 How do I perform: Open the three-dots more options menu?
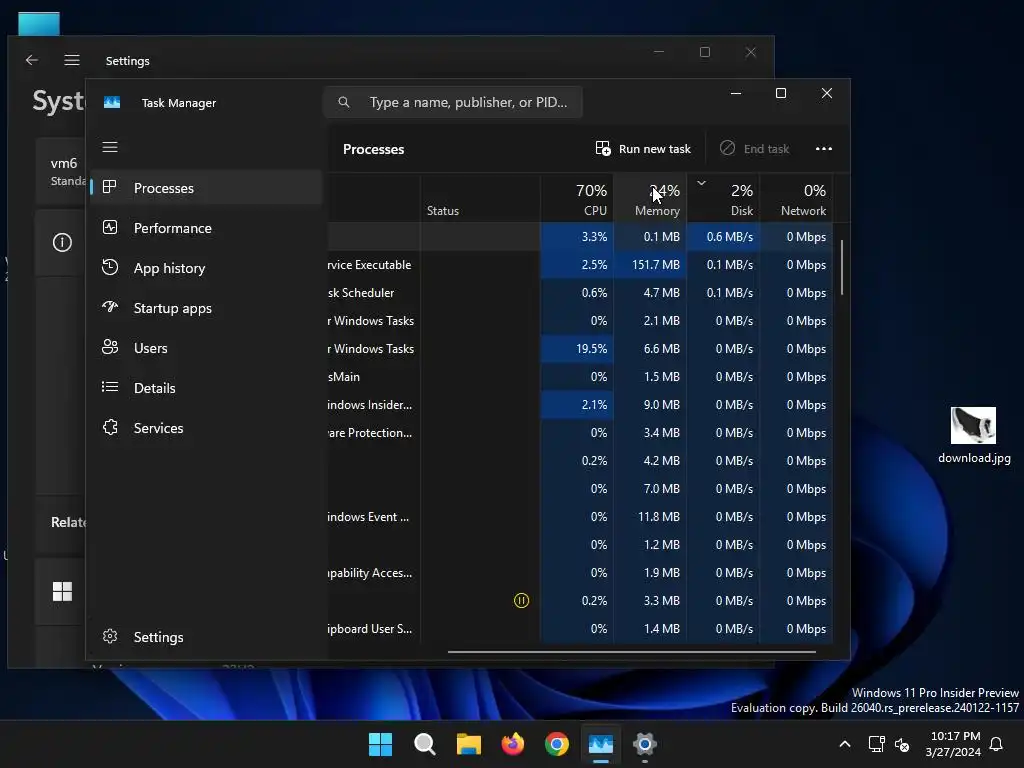(x=824, y=149)
